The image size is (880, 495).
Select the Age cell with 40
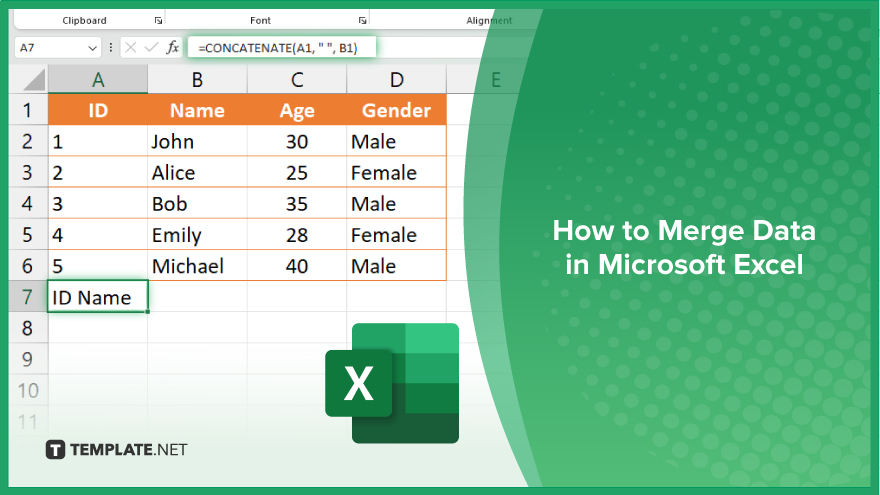tap(297, 265)
